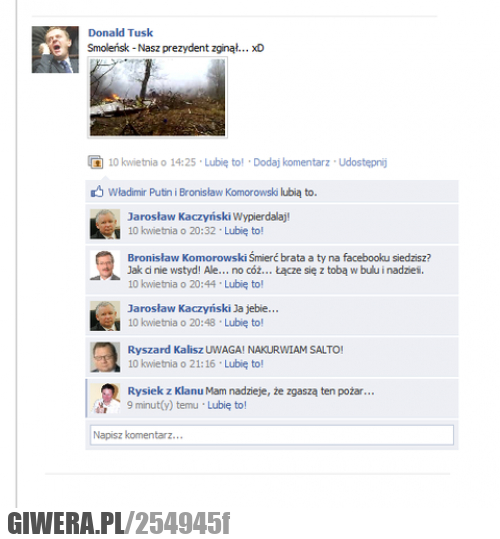The width and height of the screenshot is (500, 539).
Task: Click the Napisz komentarz input field
Action: click(272, 435)
